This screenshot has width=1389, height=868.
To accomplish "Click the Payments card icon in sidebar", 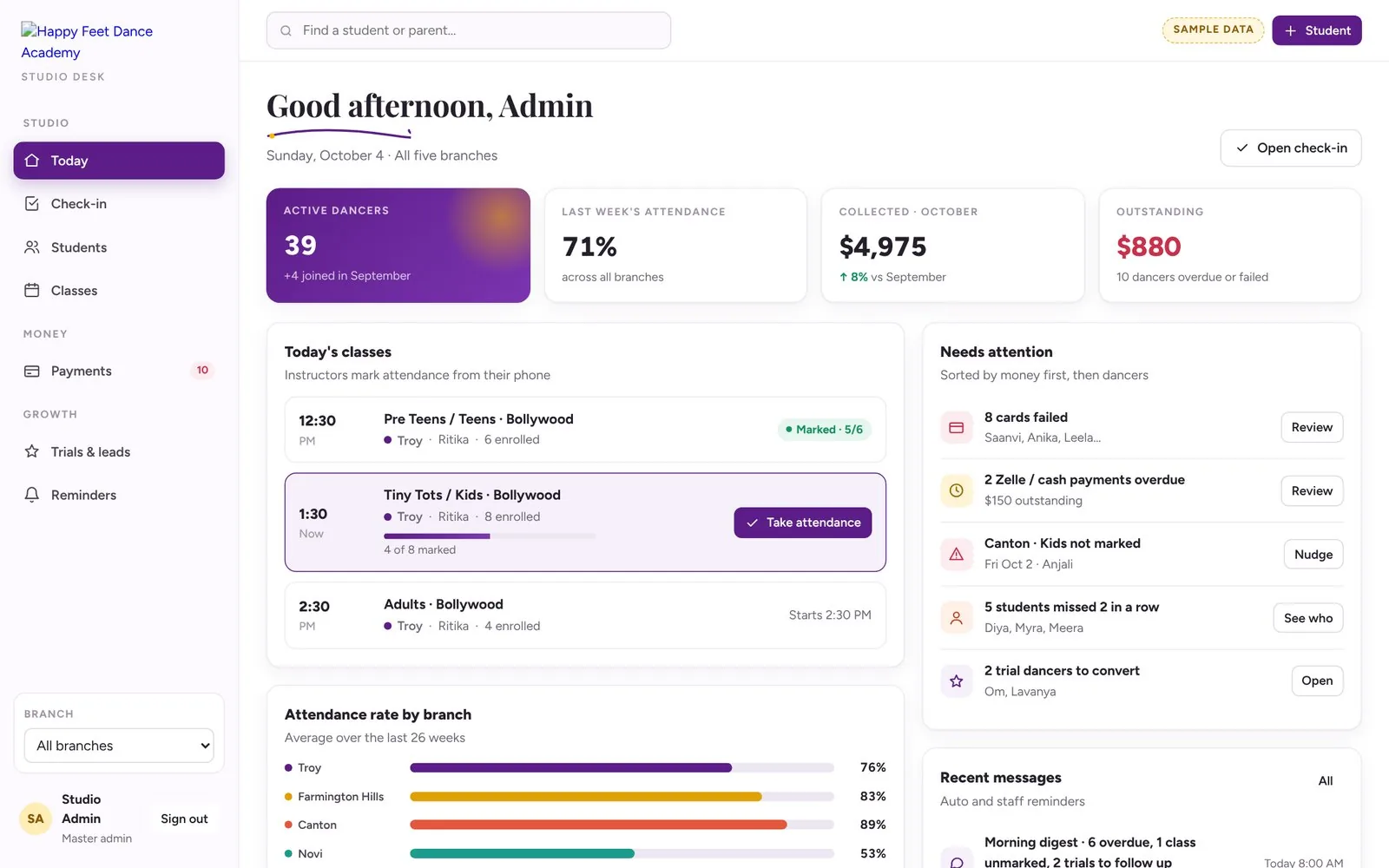I will (x=32, y=372).
